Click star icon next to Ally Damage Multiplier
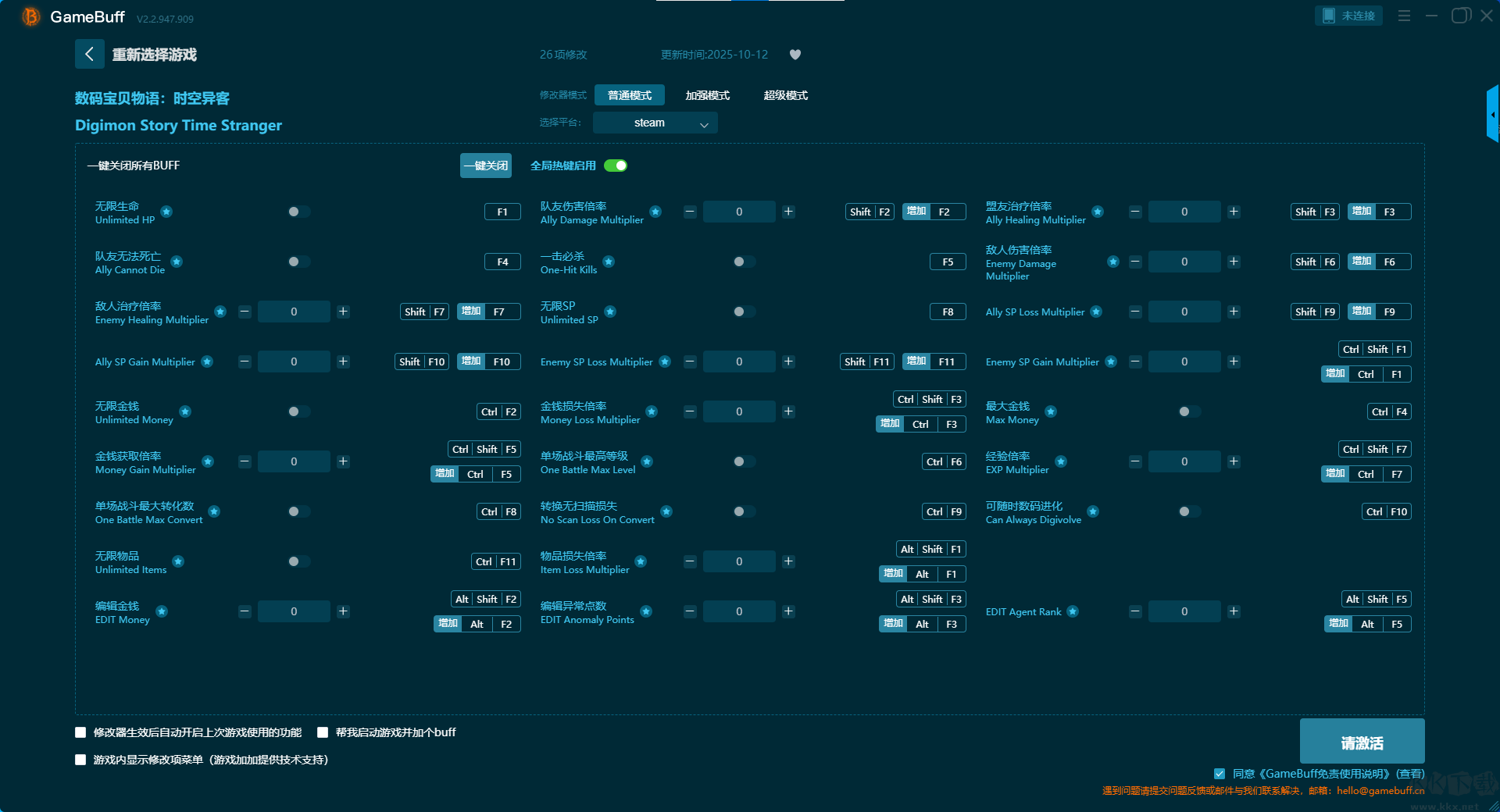 (655, 212)
